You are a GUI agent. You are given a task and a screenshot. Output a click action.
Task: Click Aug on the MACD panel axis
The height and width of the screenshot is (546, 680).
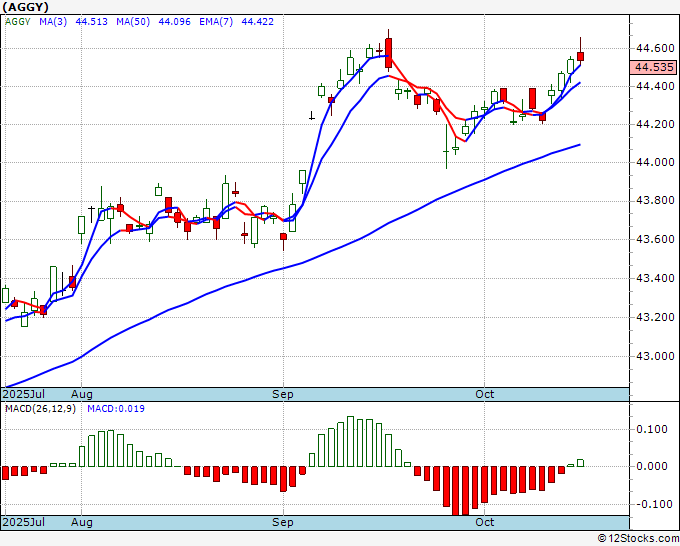pyautogui.click(x=82, y=522)
